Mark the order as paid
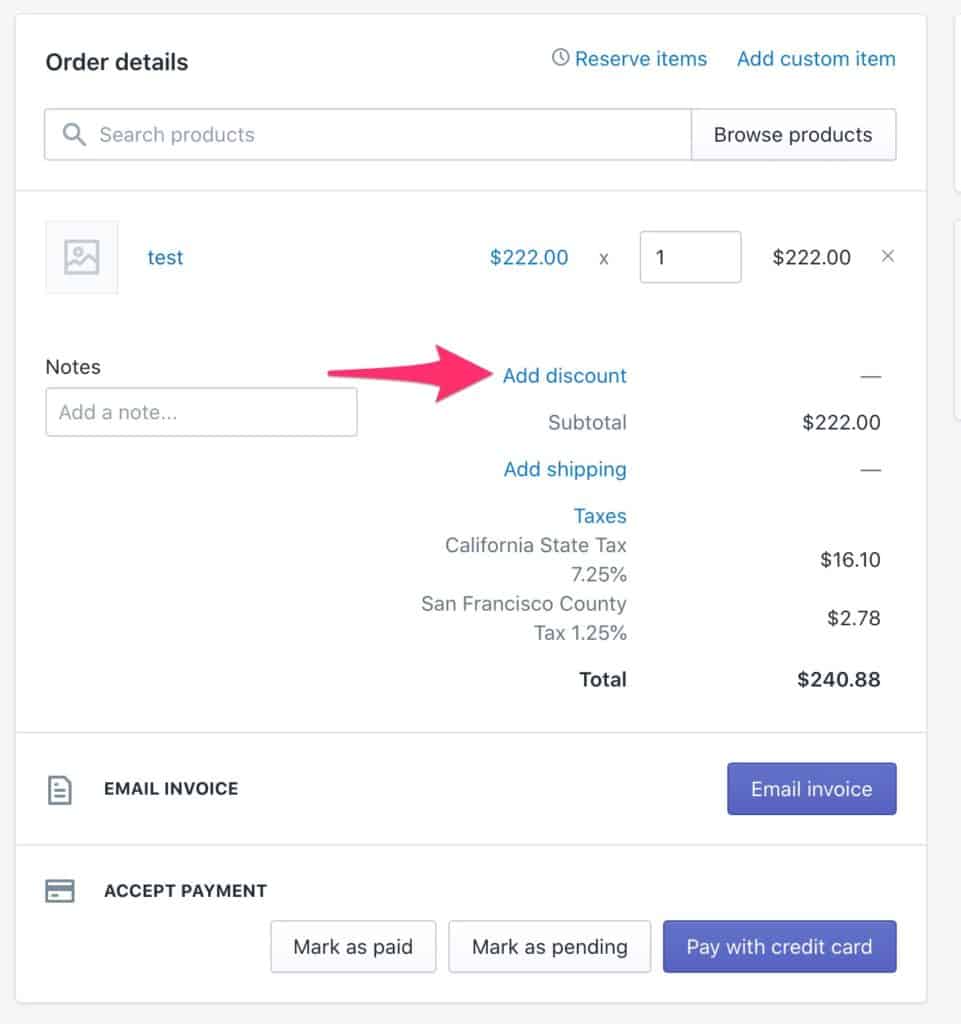This screenshot has height=1024, width=961. [353, 946]
